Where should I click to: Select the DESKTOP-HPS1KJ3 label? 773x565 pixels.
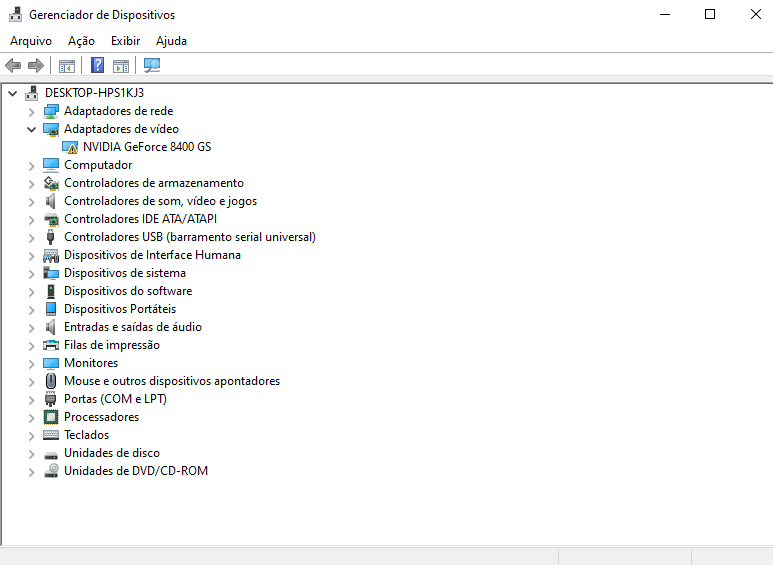pyautogui.click(x=94, y=93)
